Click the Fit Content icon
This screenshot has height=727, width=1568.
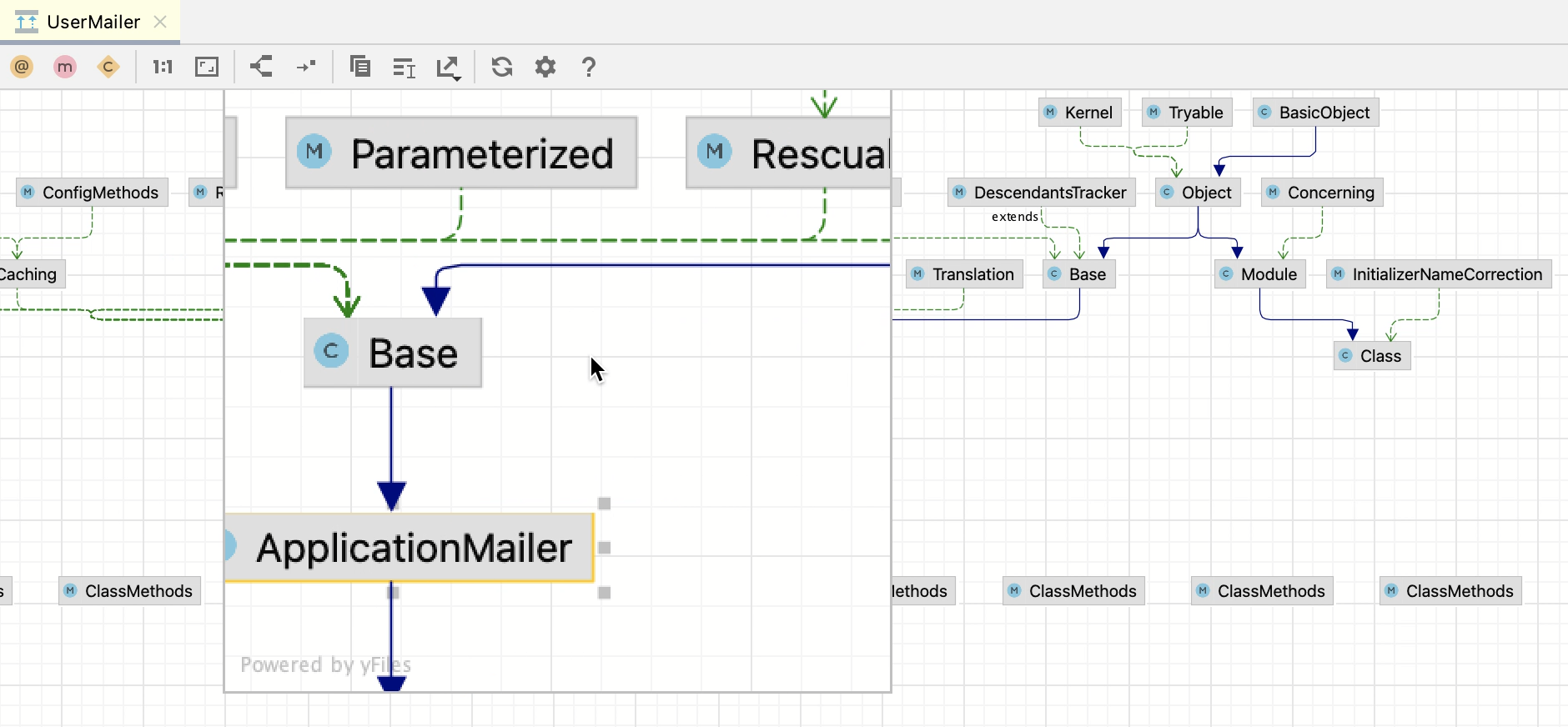tap(207, 67)
